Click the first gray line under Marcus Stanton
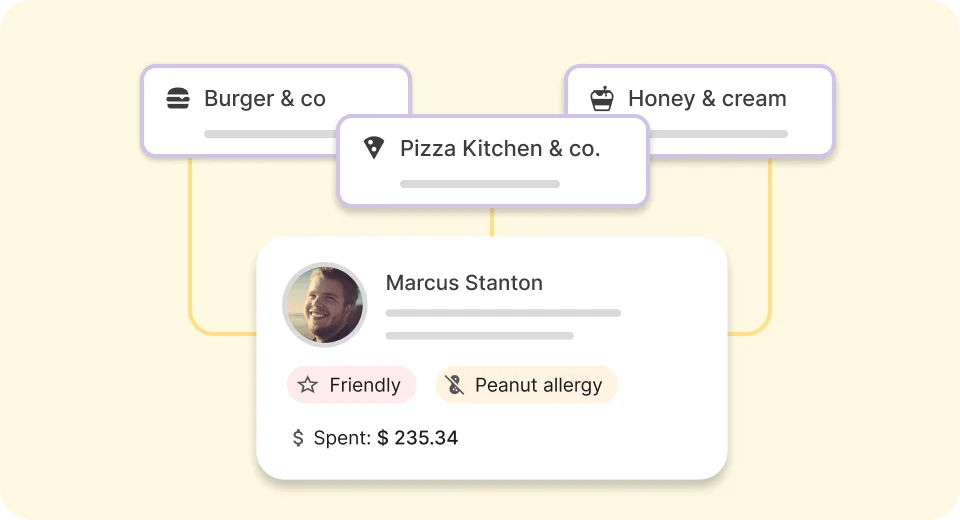 pyautogui.click(x=503, y=313)
